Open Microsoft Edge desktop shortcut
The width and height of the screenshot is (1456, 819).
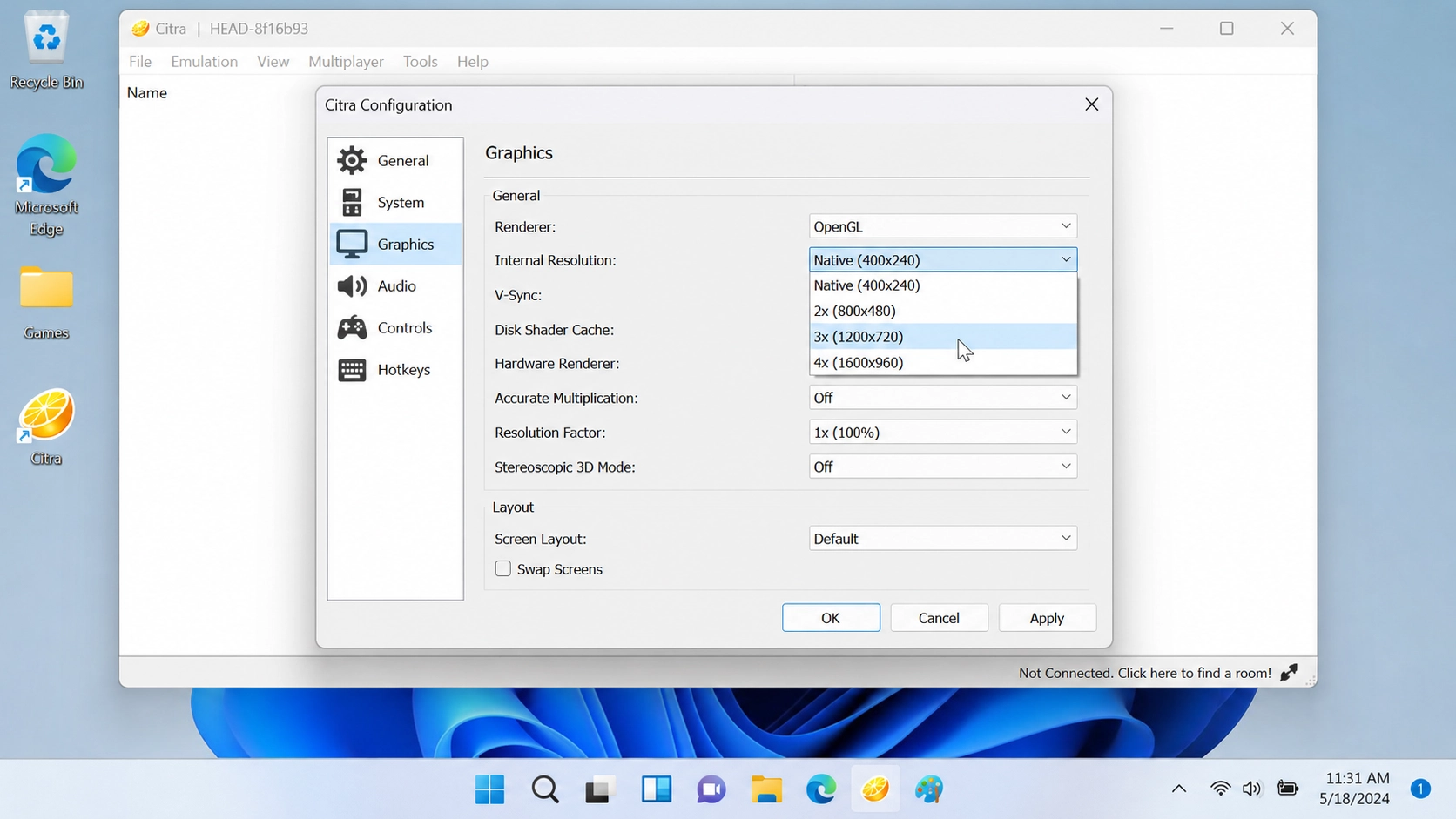click(x=46, y=185)
